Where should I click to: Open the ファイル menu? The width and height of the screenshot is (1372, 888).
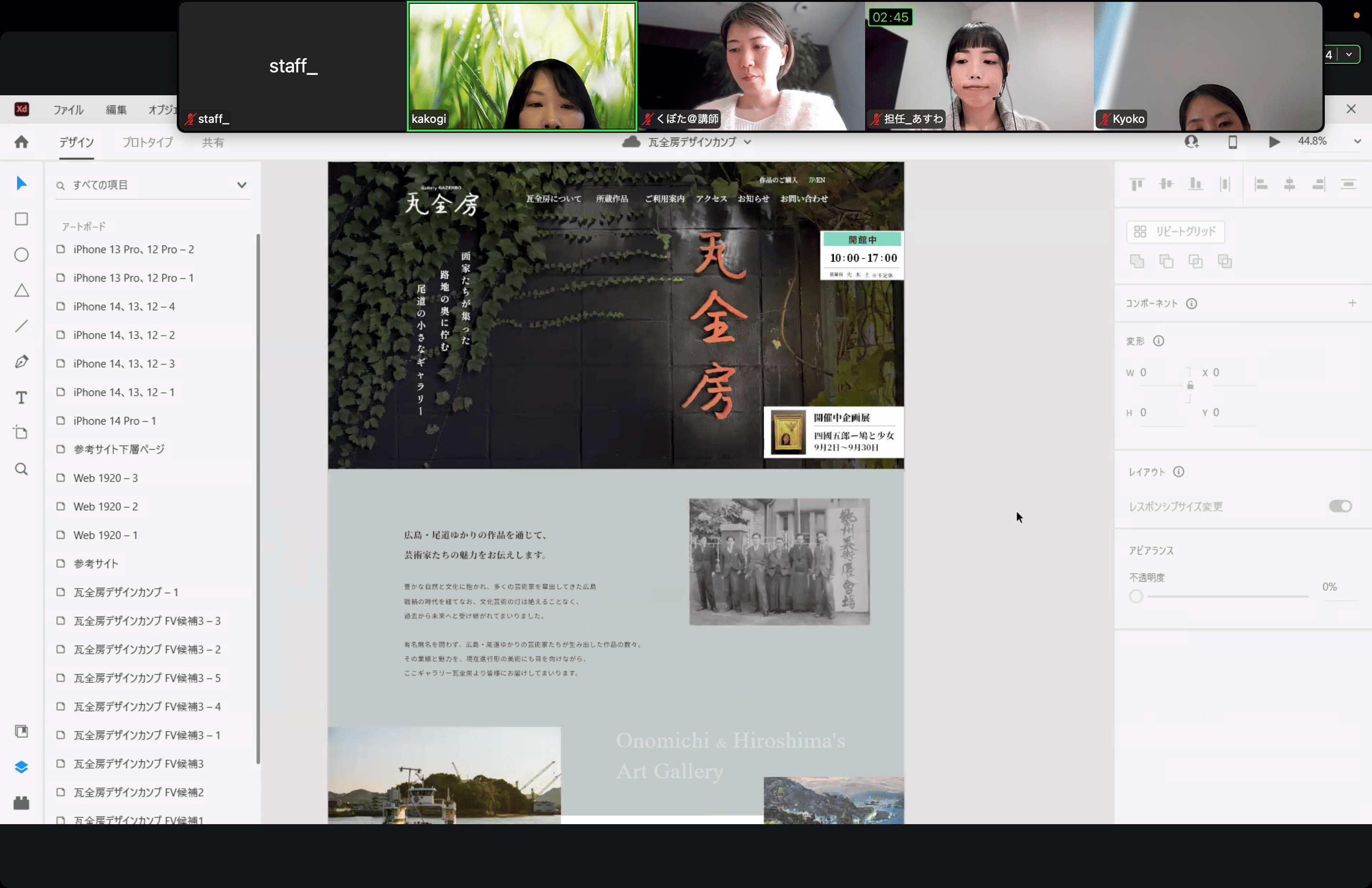[x=69, y=110]
